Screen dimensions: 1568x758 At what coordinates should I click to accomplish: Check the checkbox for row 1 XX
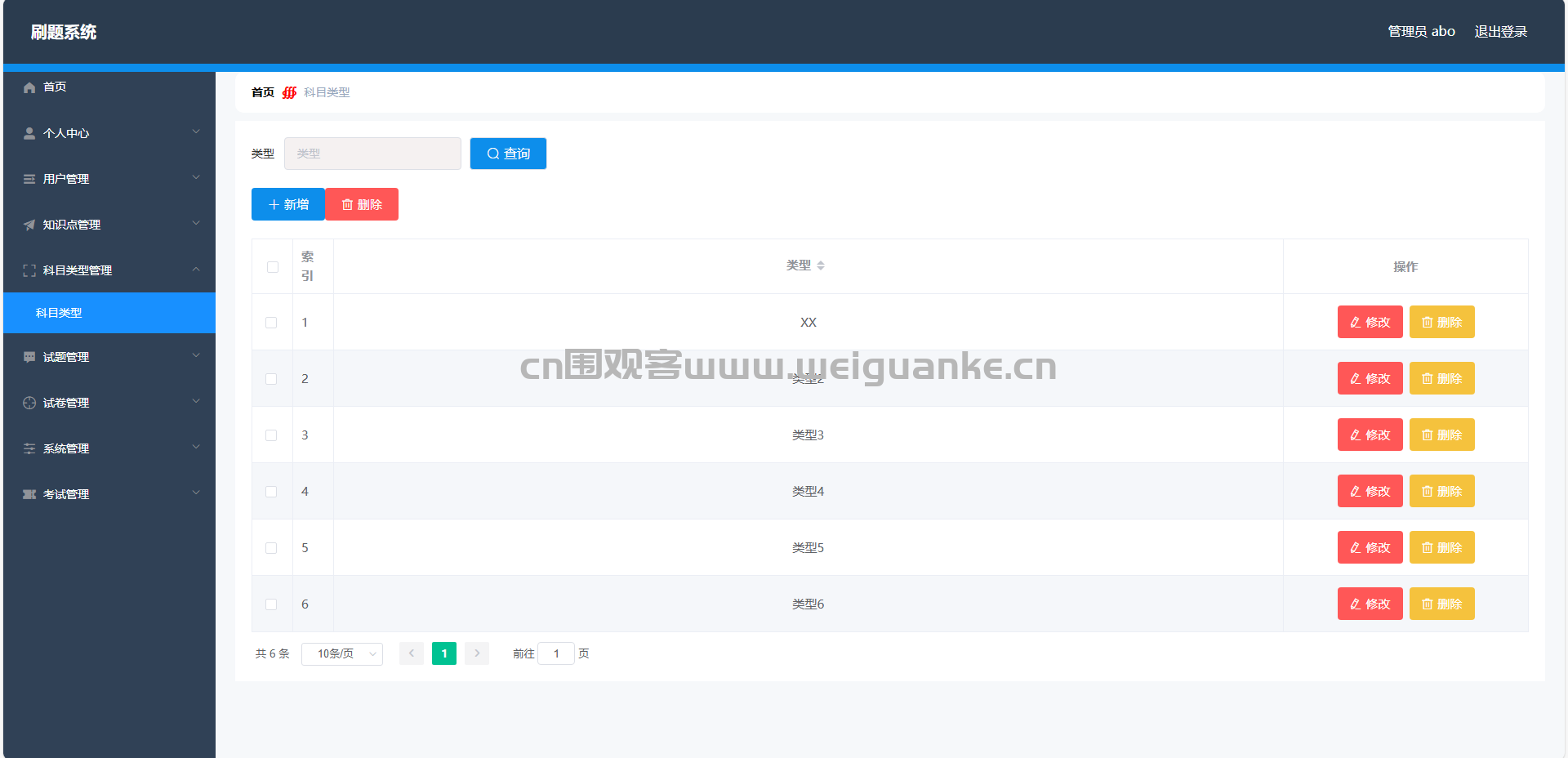tap(271, 323)
